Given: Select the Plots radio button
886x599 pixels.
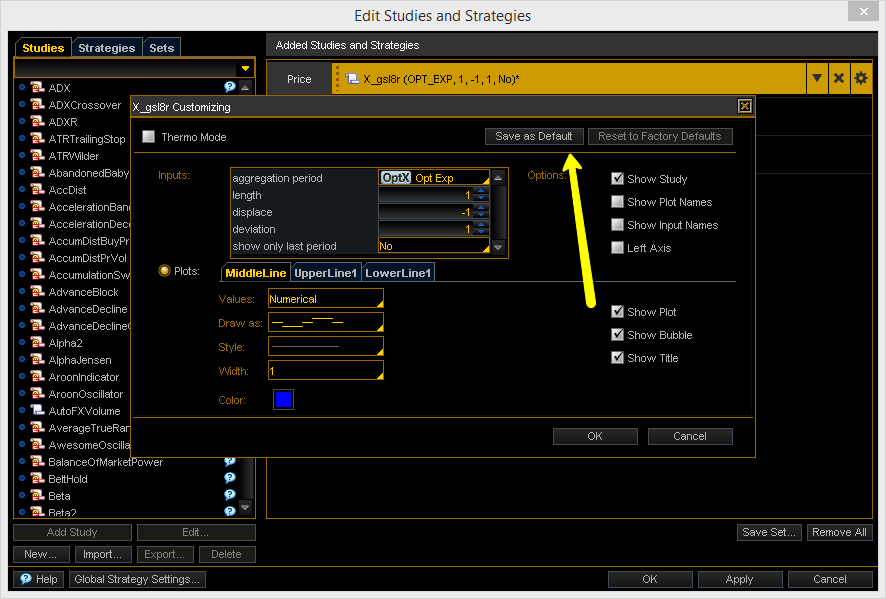Looking at the screenshot, I should click(x=164, y=271).
